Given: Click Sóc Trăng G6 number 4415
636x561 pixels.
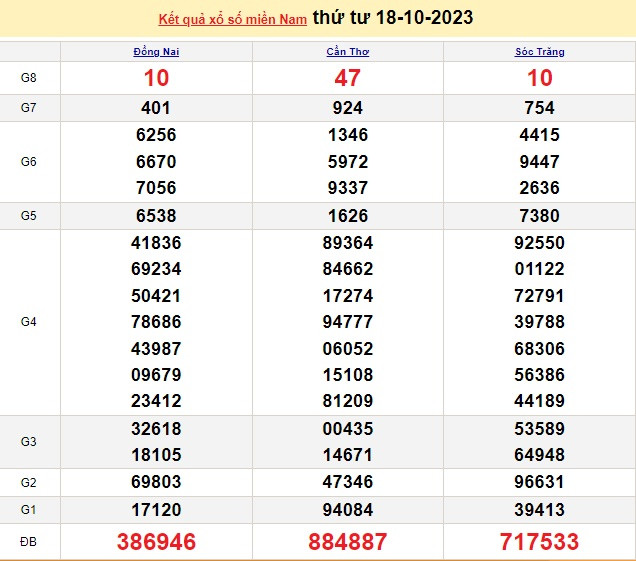Looking at the screenshot, I should (x=539, y=135).
